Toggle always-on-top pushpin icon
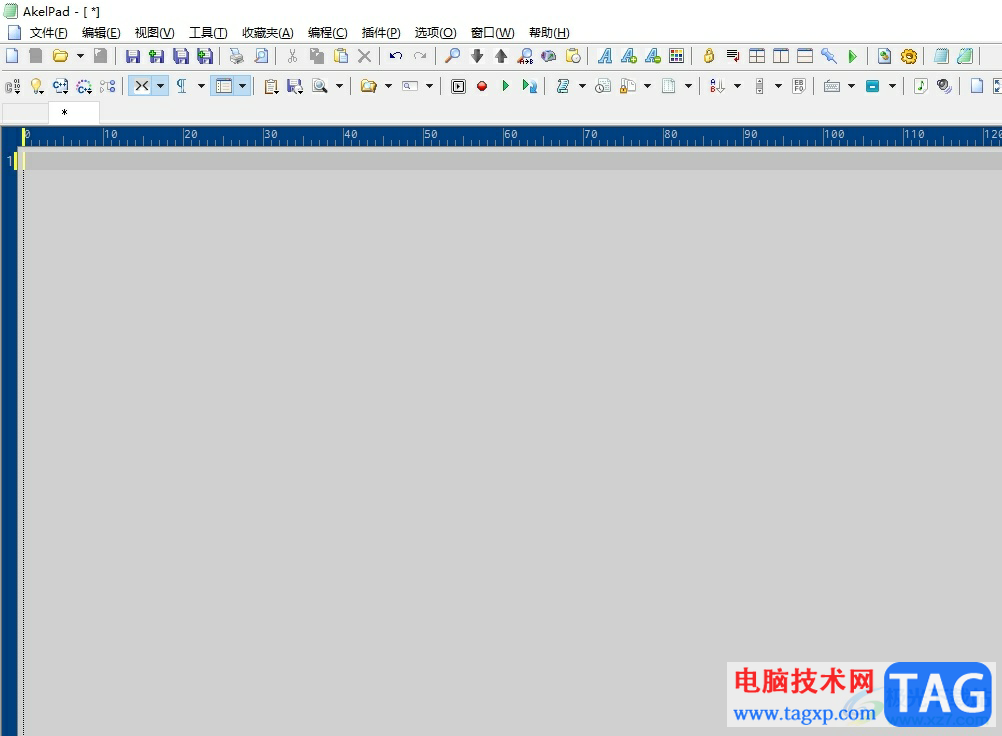 pos(829,56)
